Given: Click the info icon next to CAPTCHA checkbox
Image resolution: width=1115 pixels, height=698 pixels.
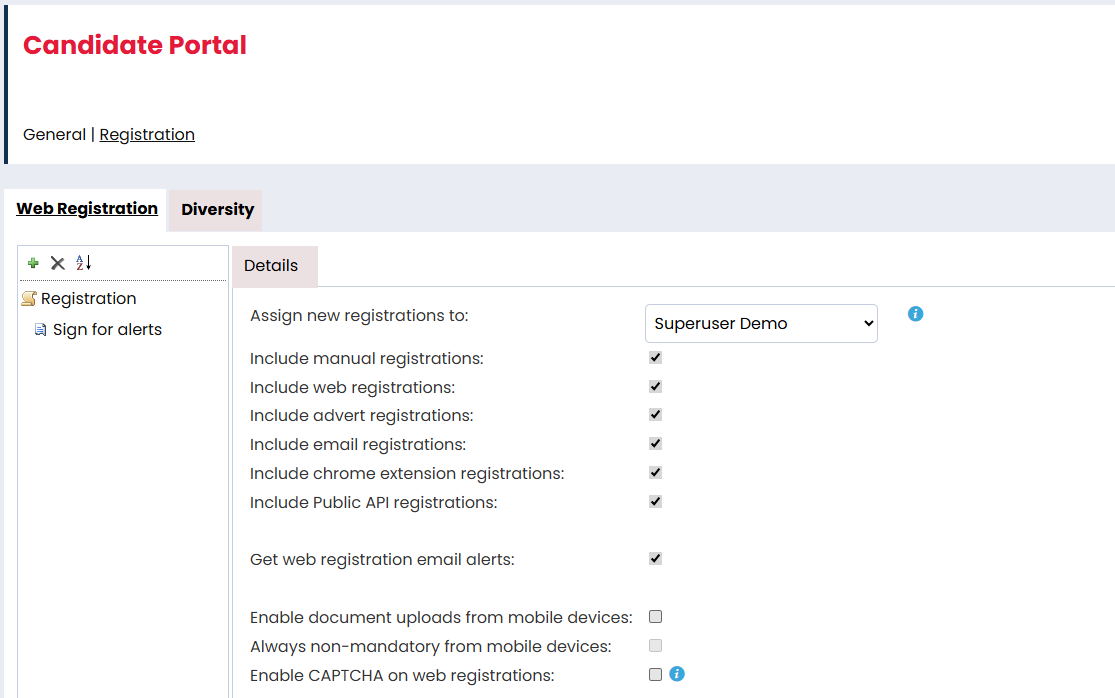Looking at the screenshot, I should [677, 674].
